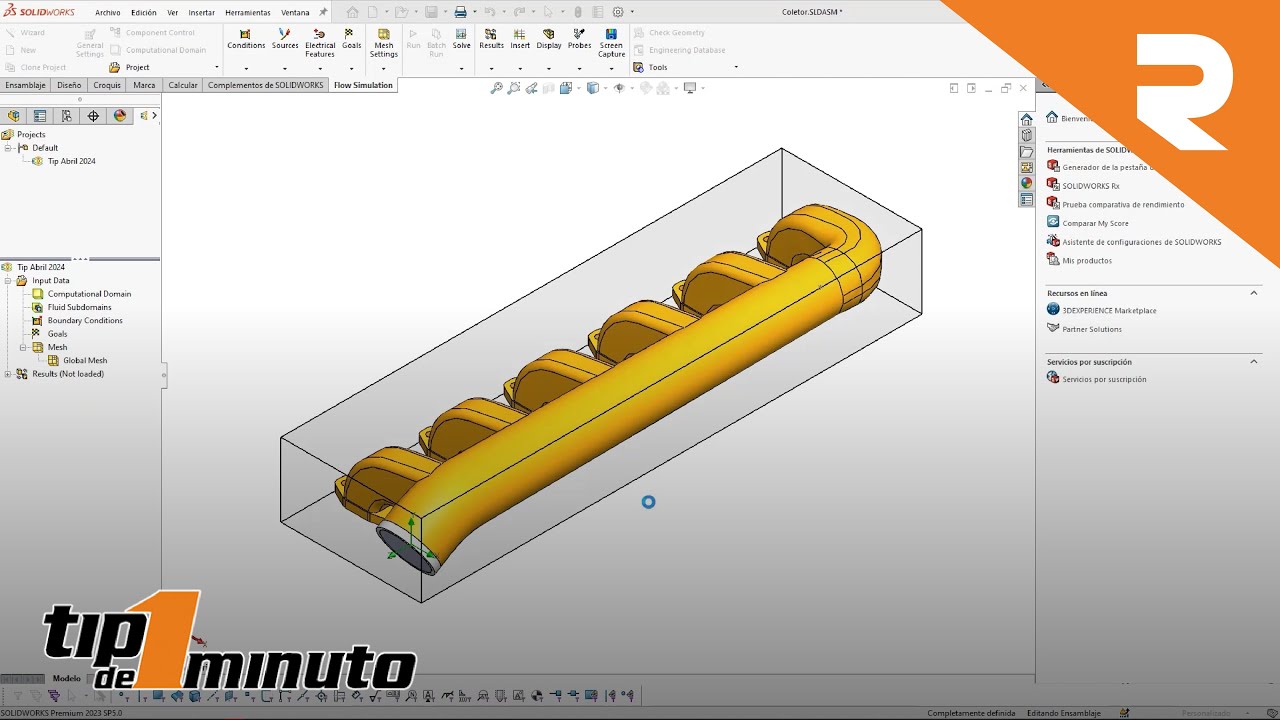This screenshot has height=720, width=1280.
Task: Expand the Solve dropdown arrow
Action: (x=461, y=68)
